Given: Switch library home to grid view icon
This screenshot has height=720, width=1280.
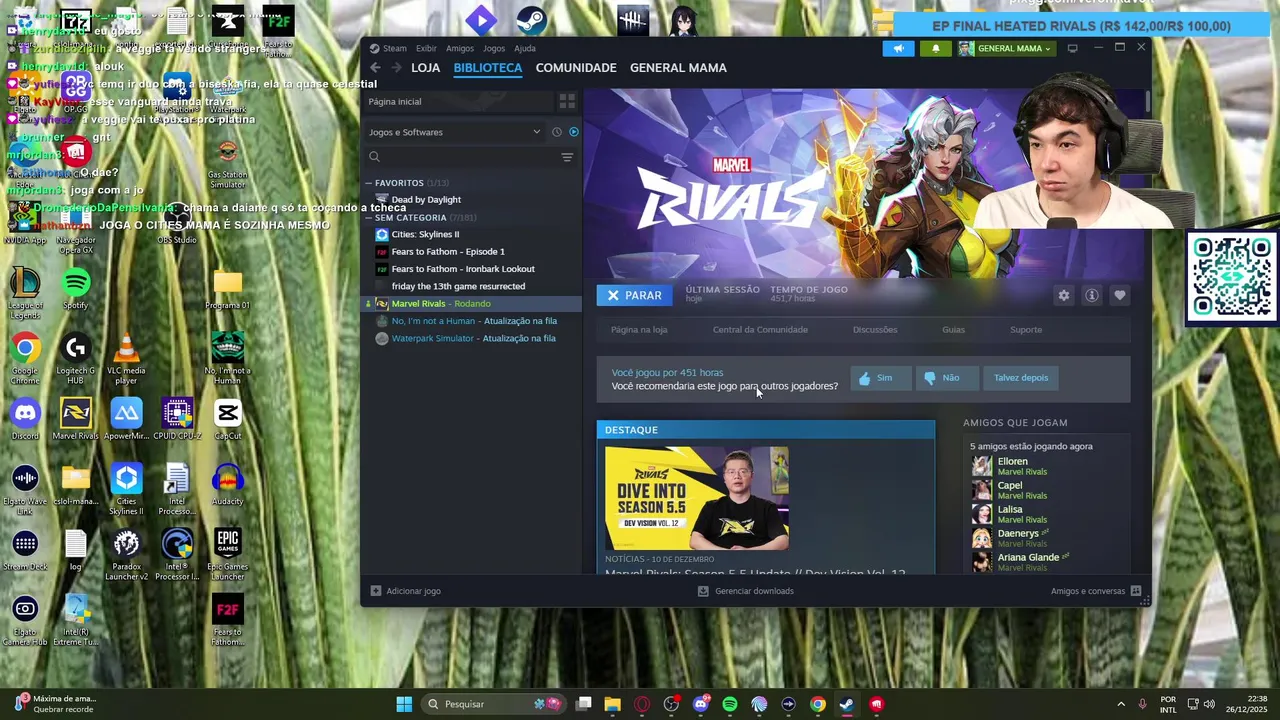Looking at the screenshot, I should (x=567, y=101).
